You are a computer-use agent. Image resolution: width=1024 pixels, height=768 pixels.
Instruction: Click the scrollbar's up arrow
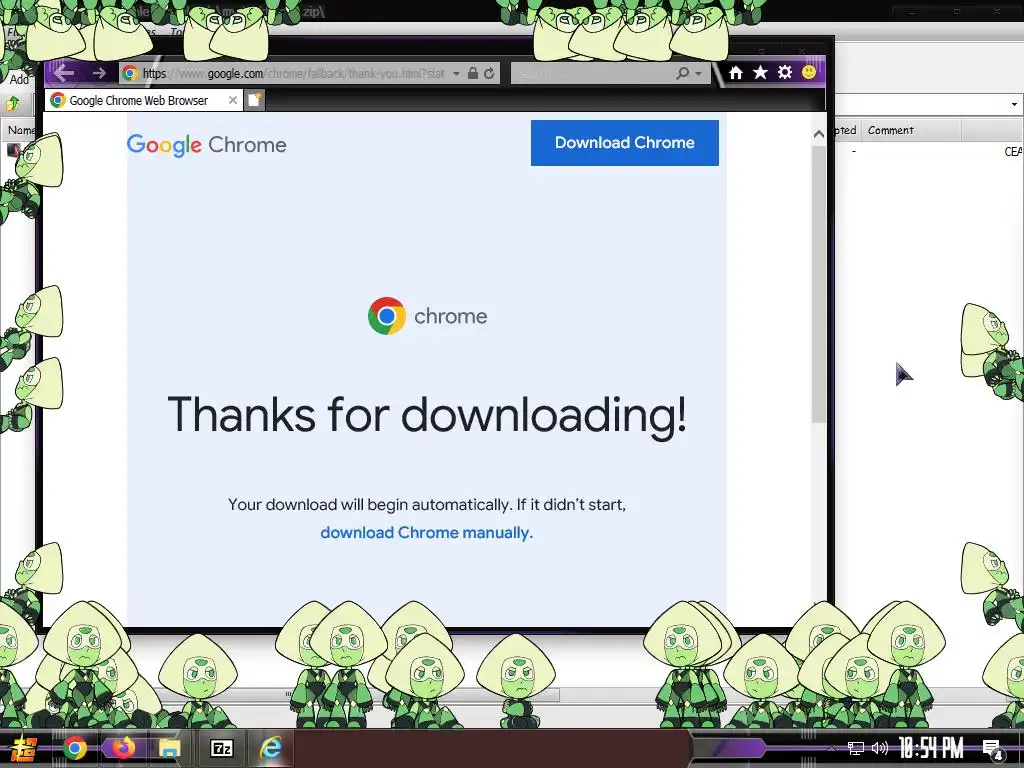coord(818,134)
